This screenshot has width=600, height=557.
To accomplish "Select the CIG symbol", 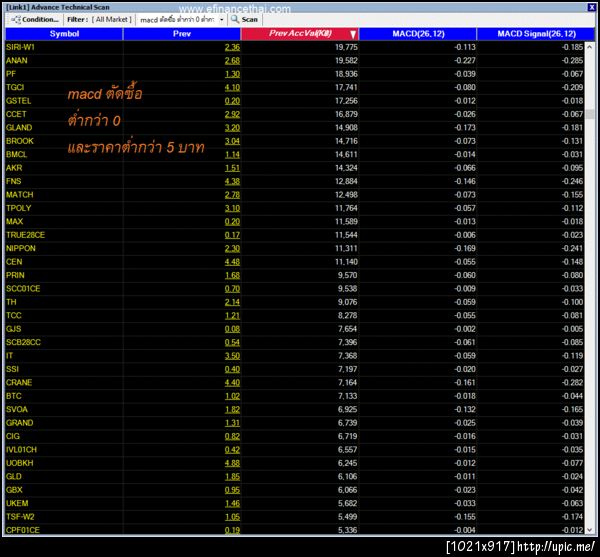I will (13, 436).
